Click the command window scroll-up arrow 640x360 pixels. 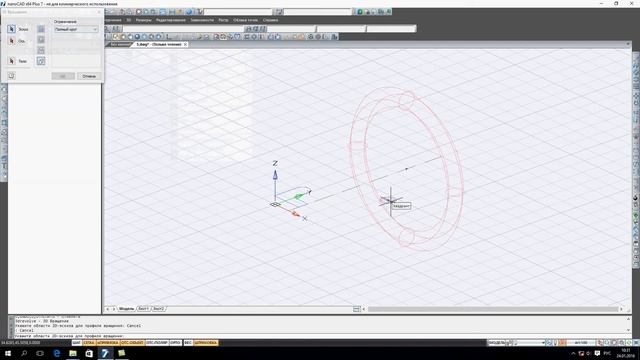click(x=629, y=319)
